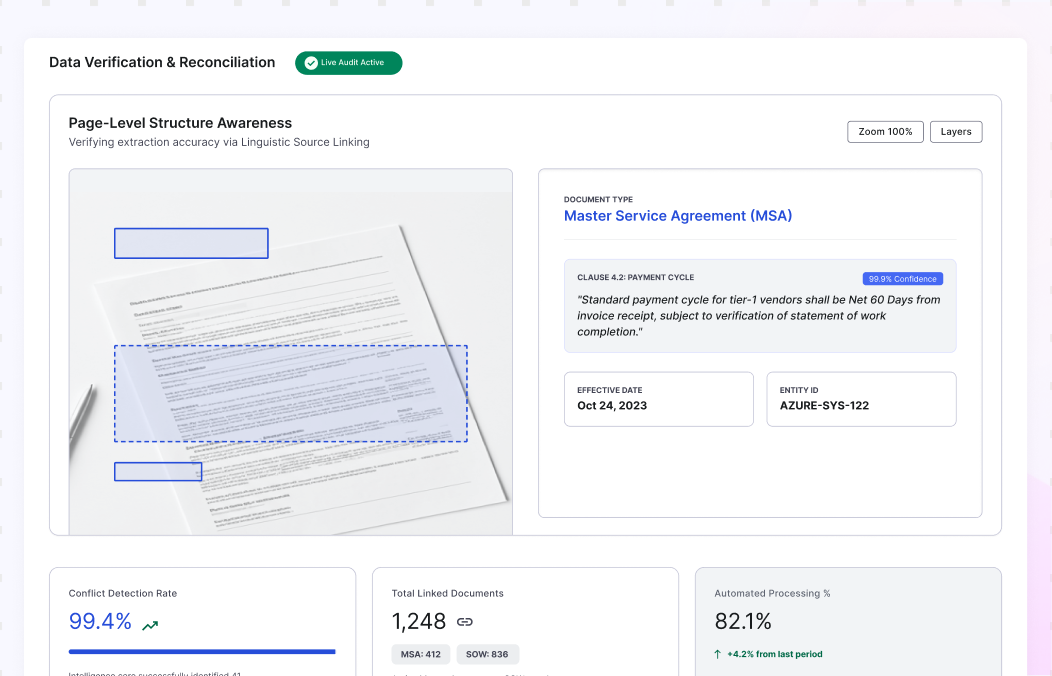Click the 99.9% Confidence badge
This screenshot has width=1052, height=676.
pos(902,279)
